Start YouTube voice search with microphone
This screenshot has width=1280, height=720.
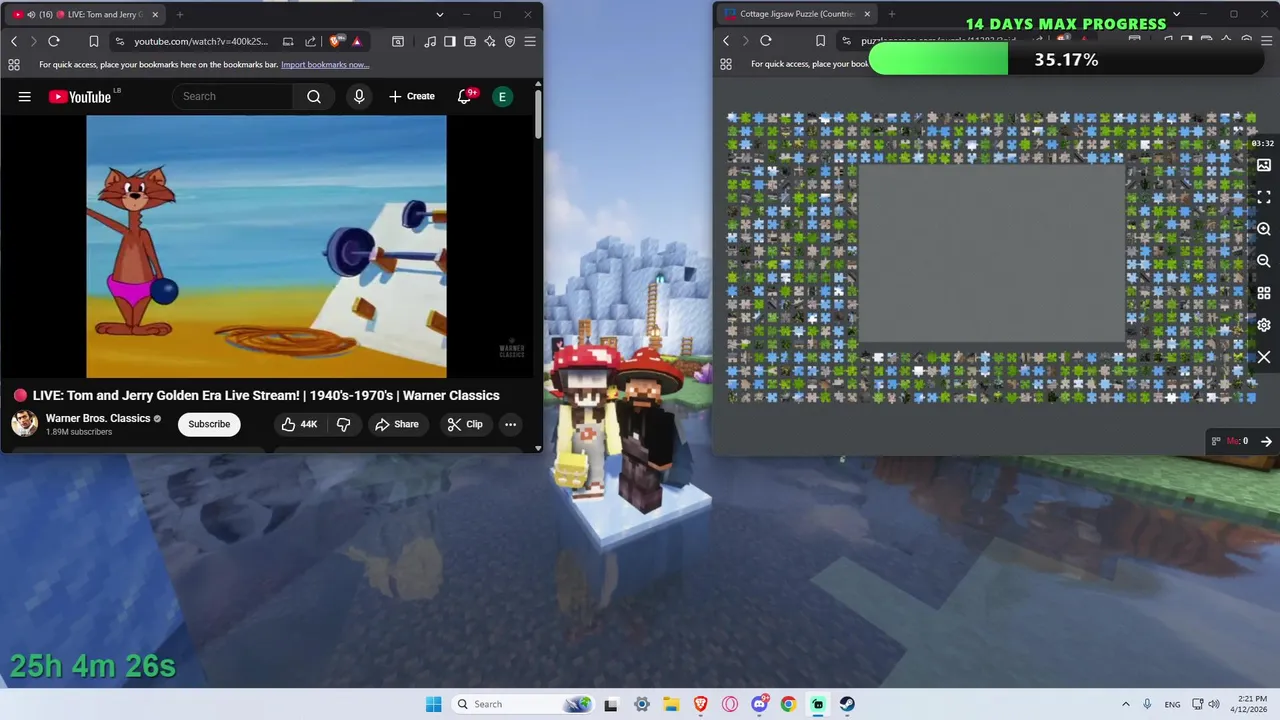pyautogui.click(x=359, y=96)
